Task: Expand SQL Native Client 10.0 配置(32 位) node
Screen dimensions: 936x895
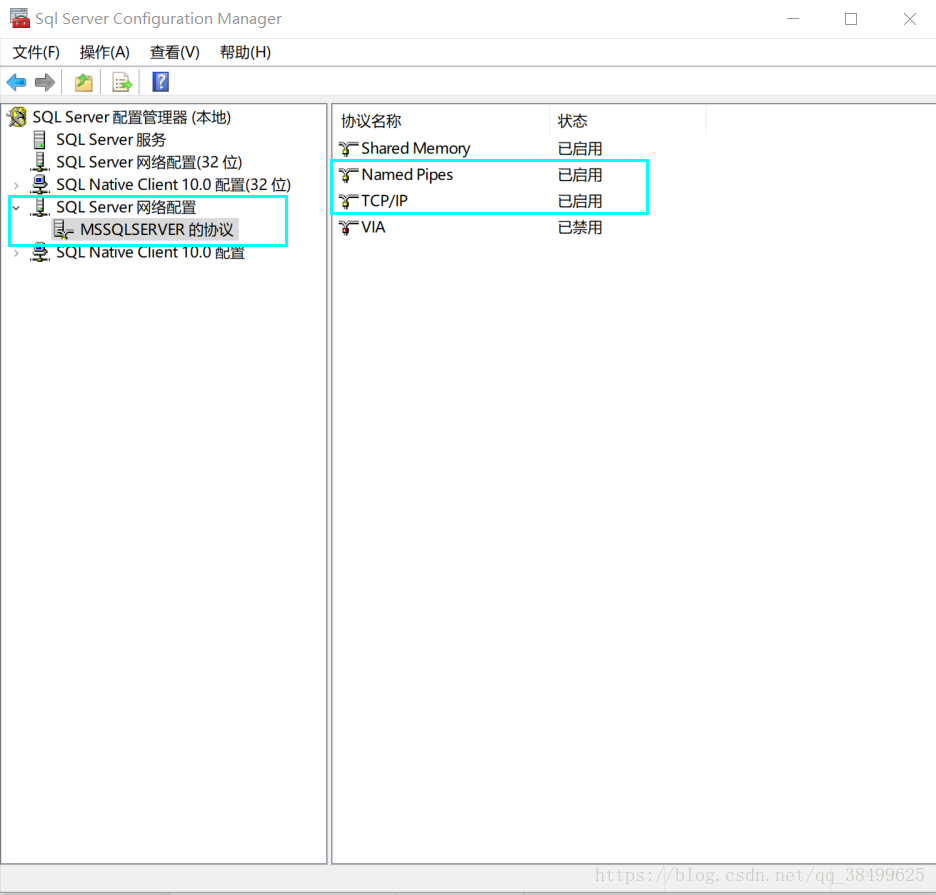Action: [x=16, y=185]
